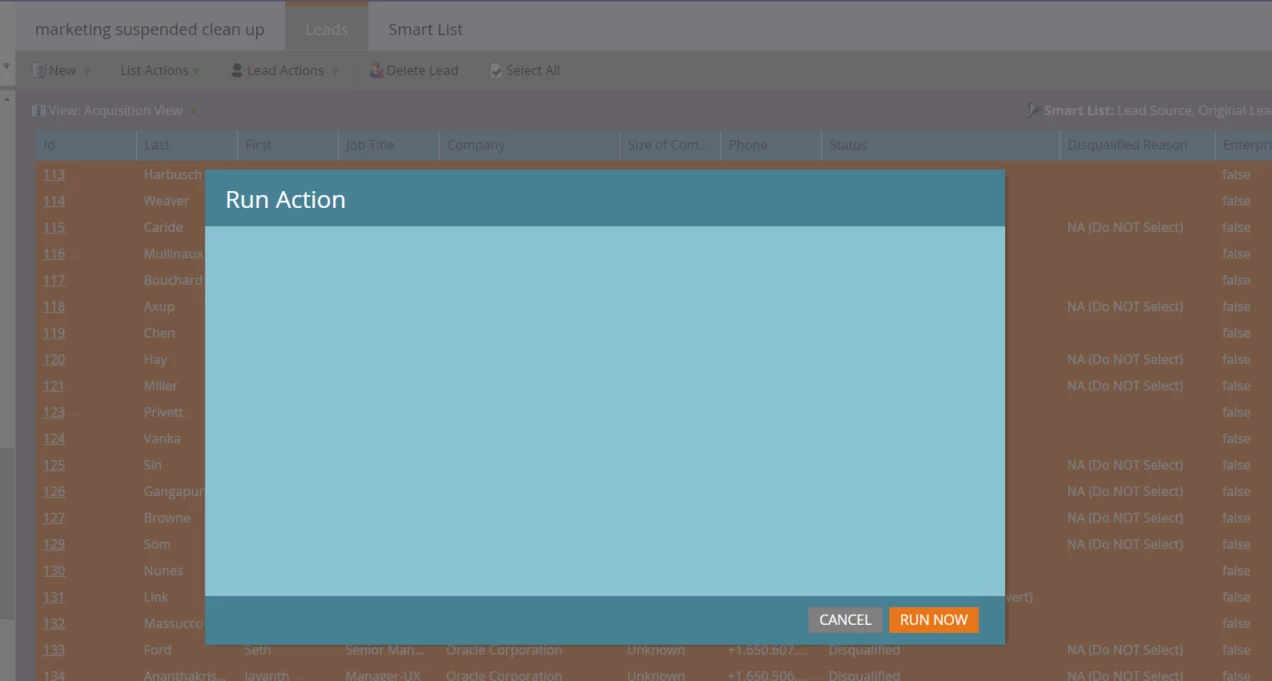This screenshot has width=1272, height=681.
Task: Select the Miller last name cell
Action: point(160,386)
